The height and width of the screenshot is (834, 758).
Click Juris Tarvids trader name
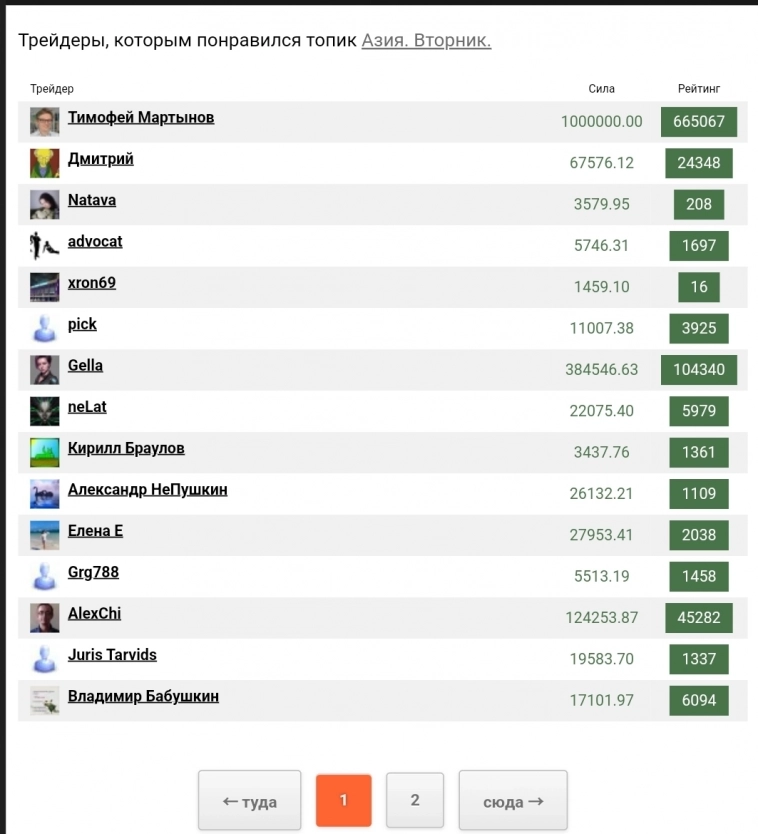click(x=112, y=655)
